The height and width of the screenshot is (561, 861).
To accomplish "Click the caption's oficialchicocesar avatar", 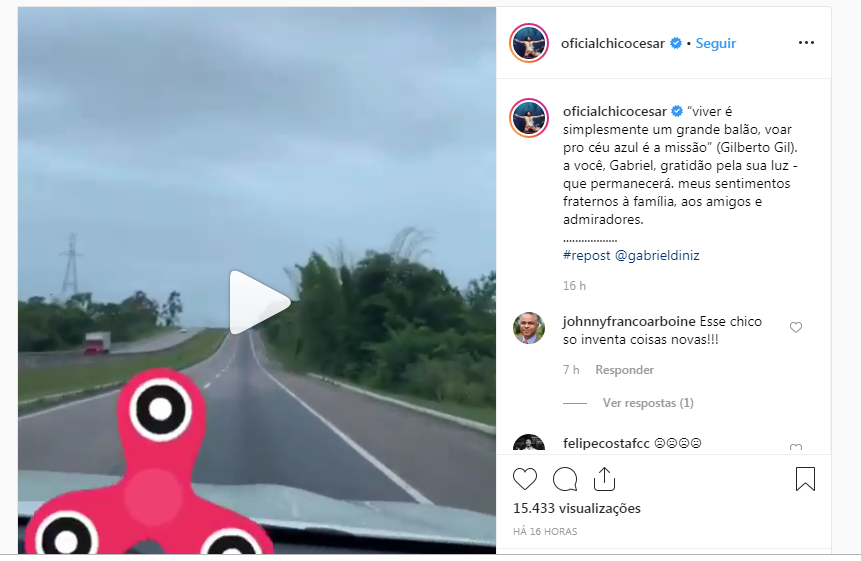I will (x=529, y=118).
